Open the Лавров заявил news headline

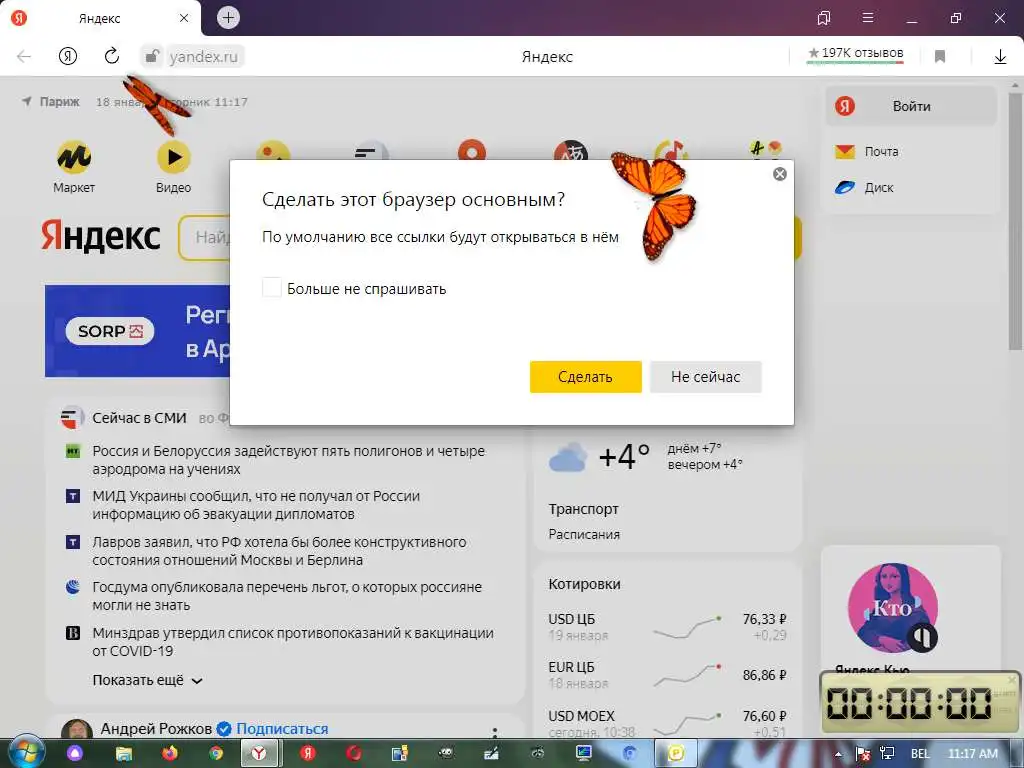point(279,551)
